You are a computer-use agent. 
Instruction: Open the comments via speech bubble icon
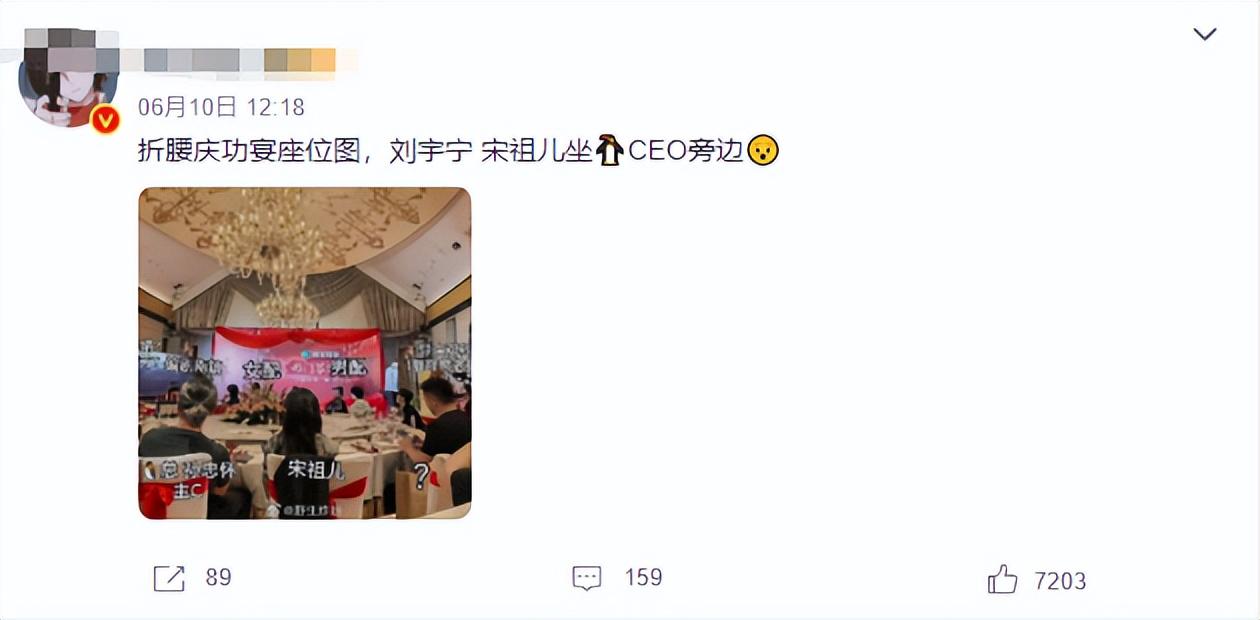point(587,578)
